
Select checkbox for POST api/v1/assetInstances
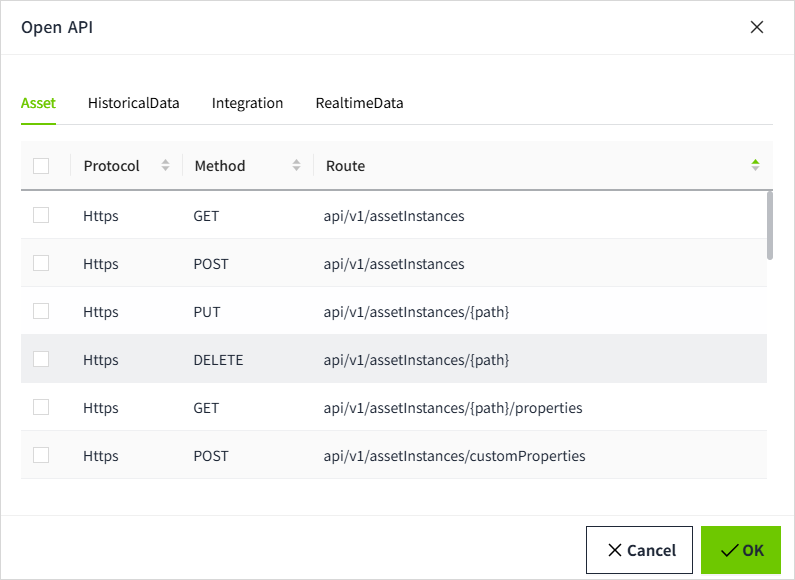pyautogui.click(x=41, y=263)
